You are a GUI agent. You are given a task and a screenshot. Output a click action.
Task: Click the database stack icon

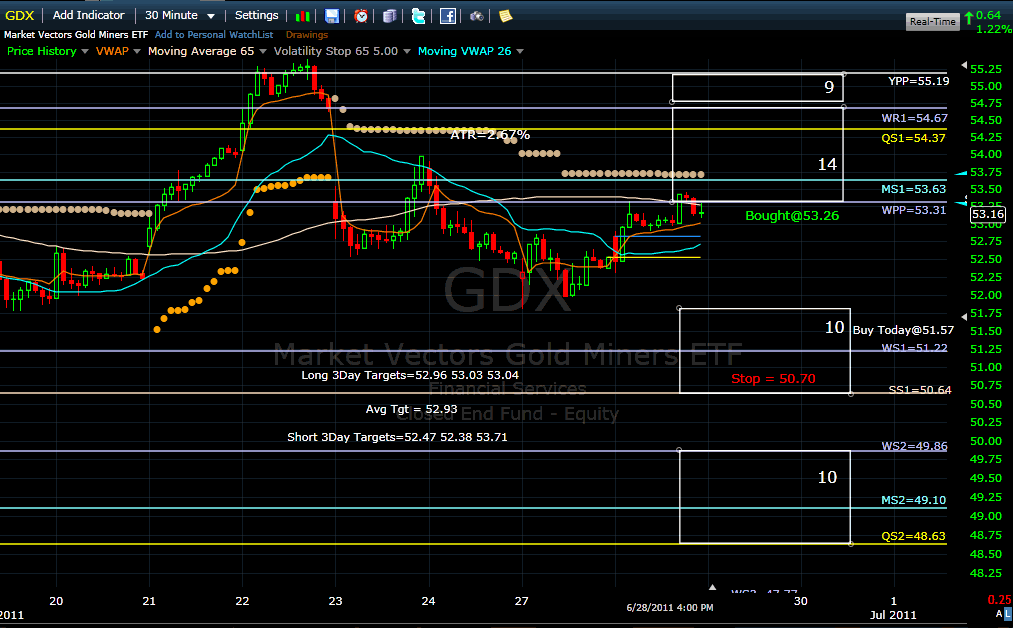pyautogui.click(x=389, y=16)
